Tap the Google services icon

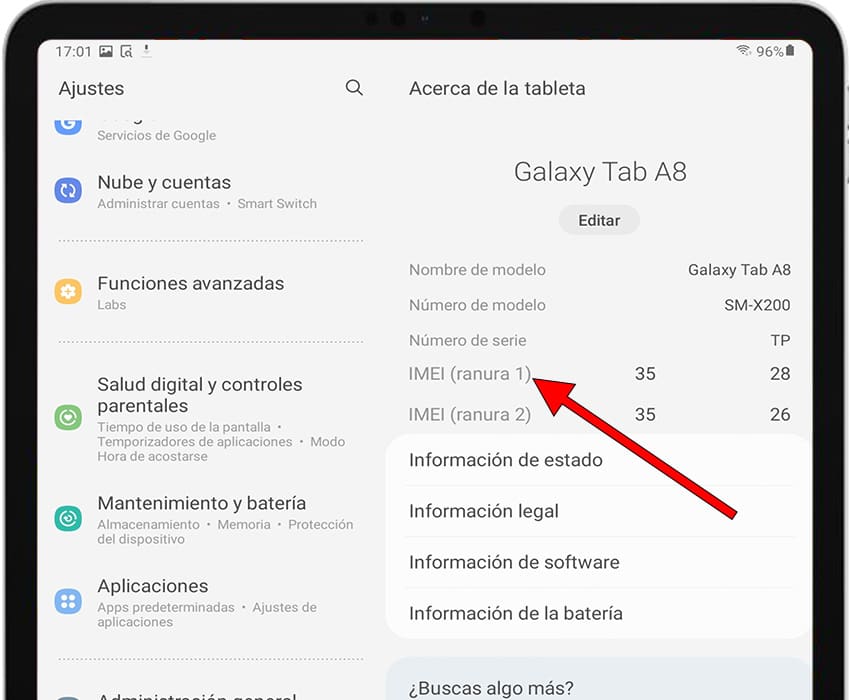click(x=68, y=126)
